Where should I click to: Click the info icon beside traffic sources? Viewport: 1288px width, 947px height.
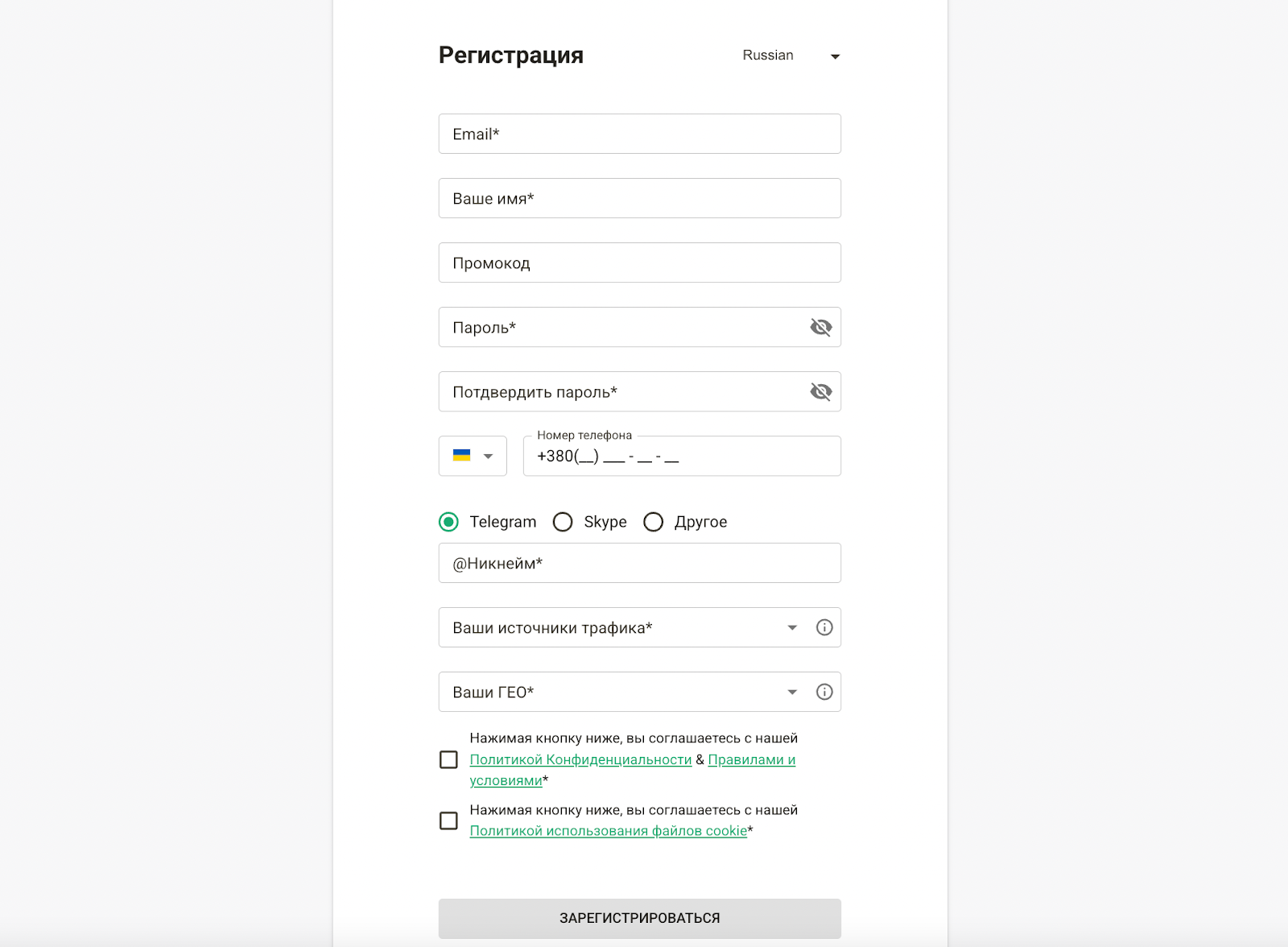tap(824, 627)
